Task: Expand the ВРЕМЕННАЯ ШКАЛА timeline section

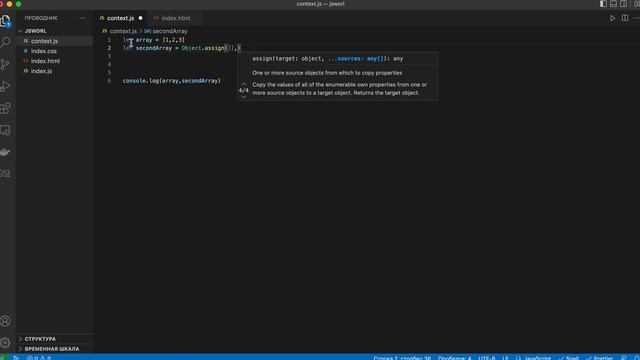Action: pos(51,349)
